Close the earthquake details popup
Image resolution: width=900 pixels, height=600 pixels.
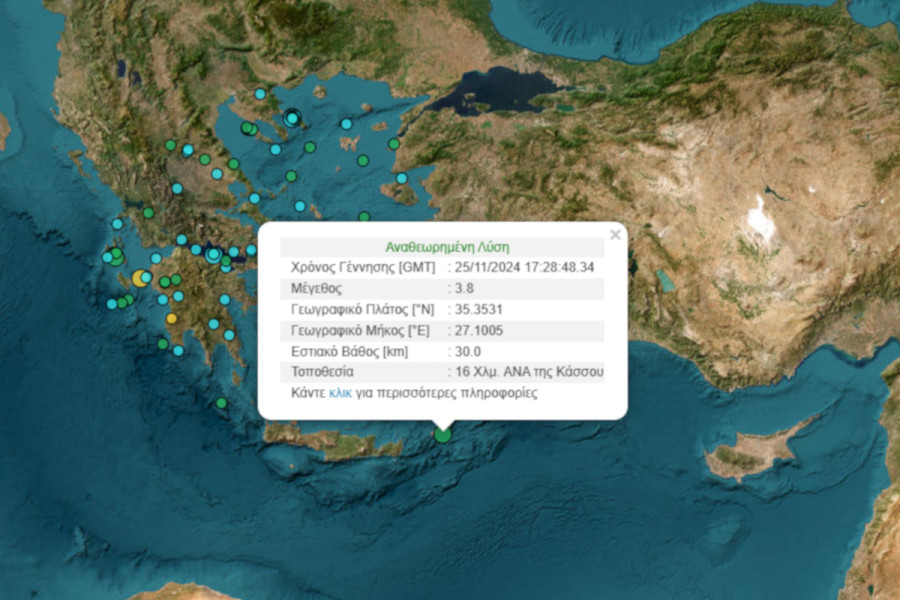click(616, 234)
